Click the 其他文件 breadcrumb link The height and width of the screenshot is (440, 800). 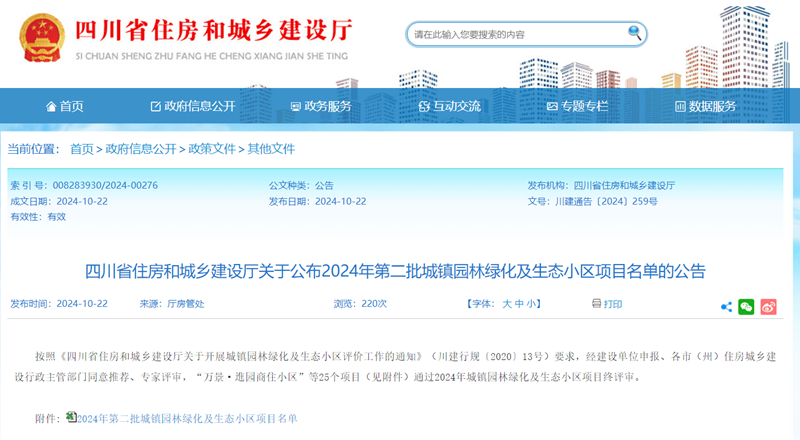[x=272, y=149]
